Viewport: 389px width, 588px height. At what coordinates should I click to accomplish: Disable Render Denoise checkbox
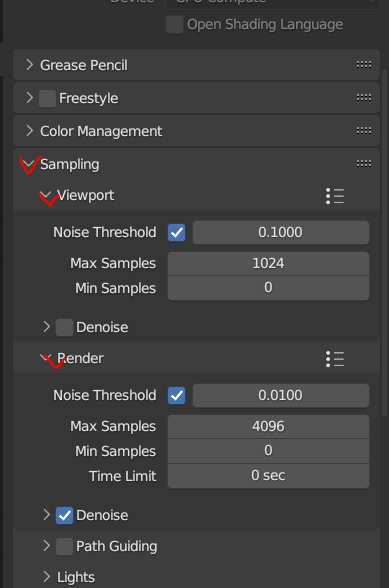(x=65, y=516)
